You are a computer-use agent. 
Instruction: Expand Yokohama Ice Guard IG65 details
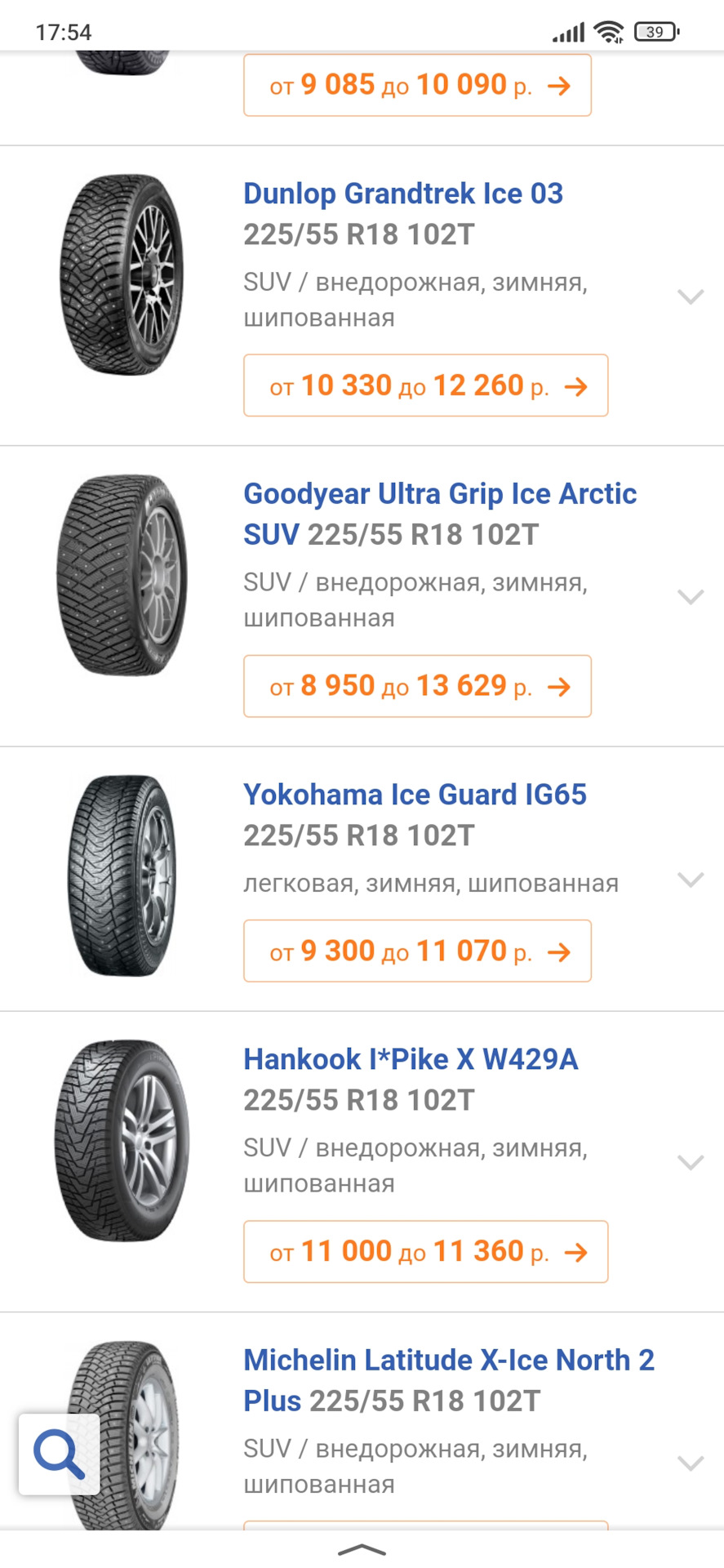tap(691, 880)
